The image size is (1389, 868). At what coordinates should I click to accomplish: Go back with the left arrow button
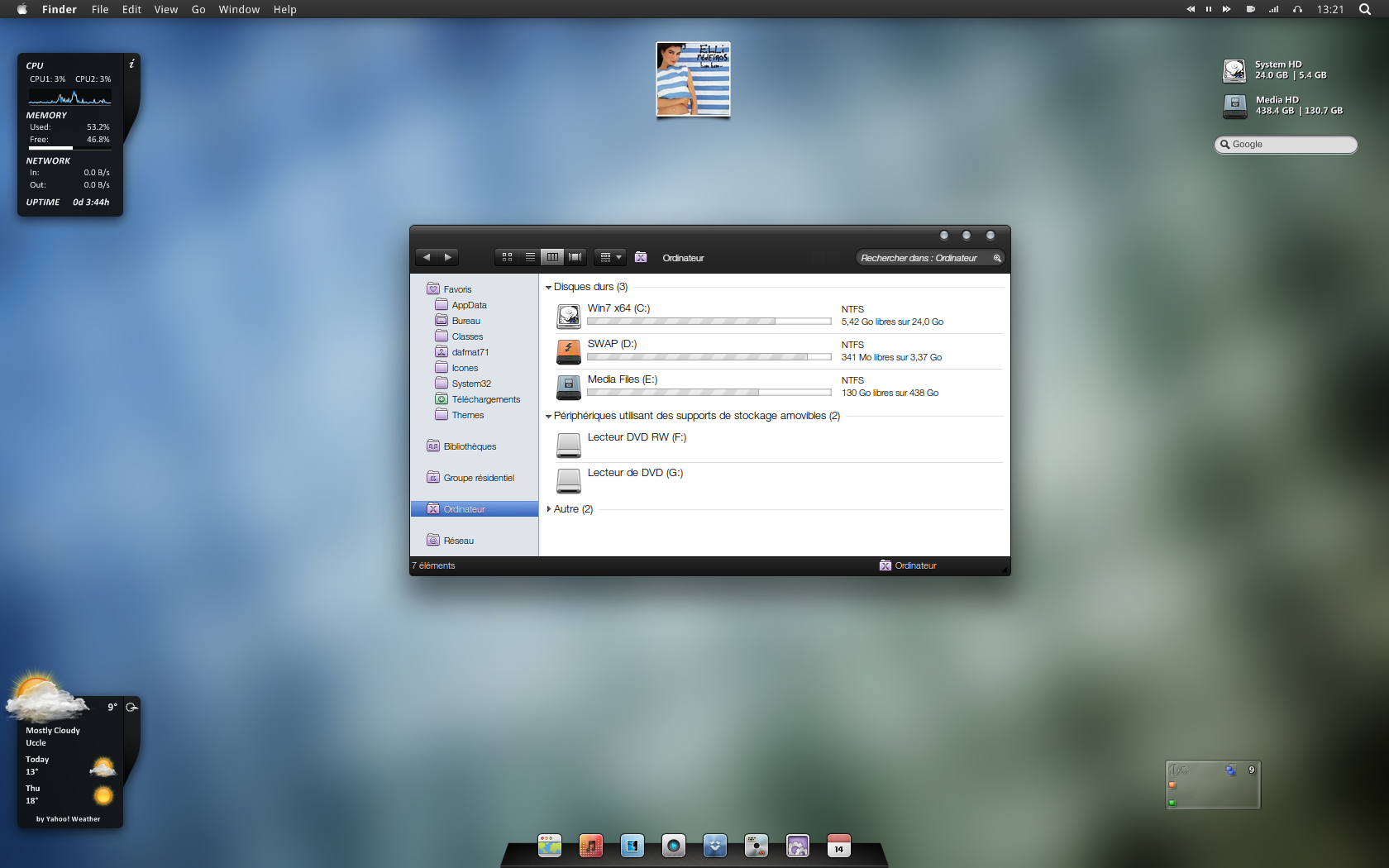(x=427, y=257)
